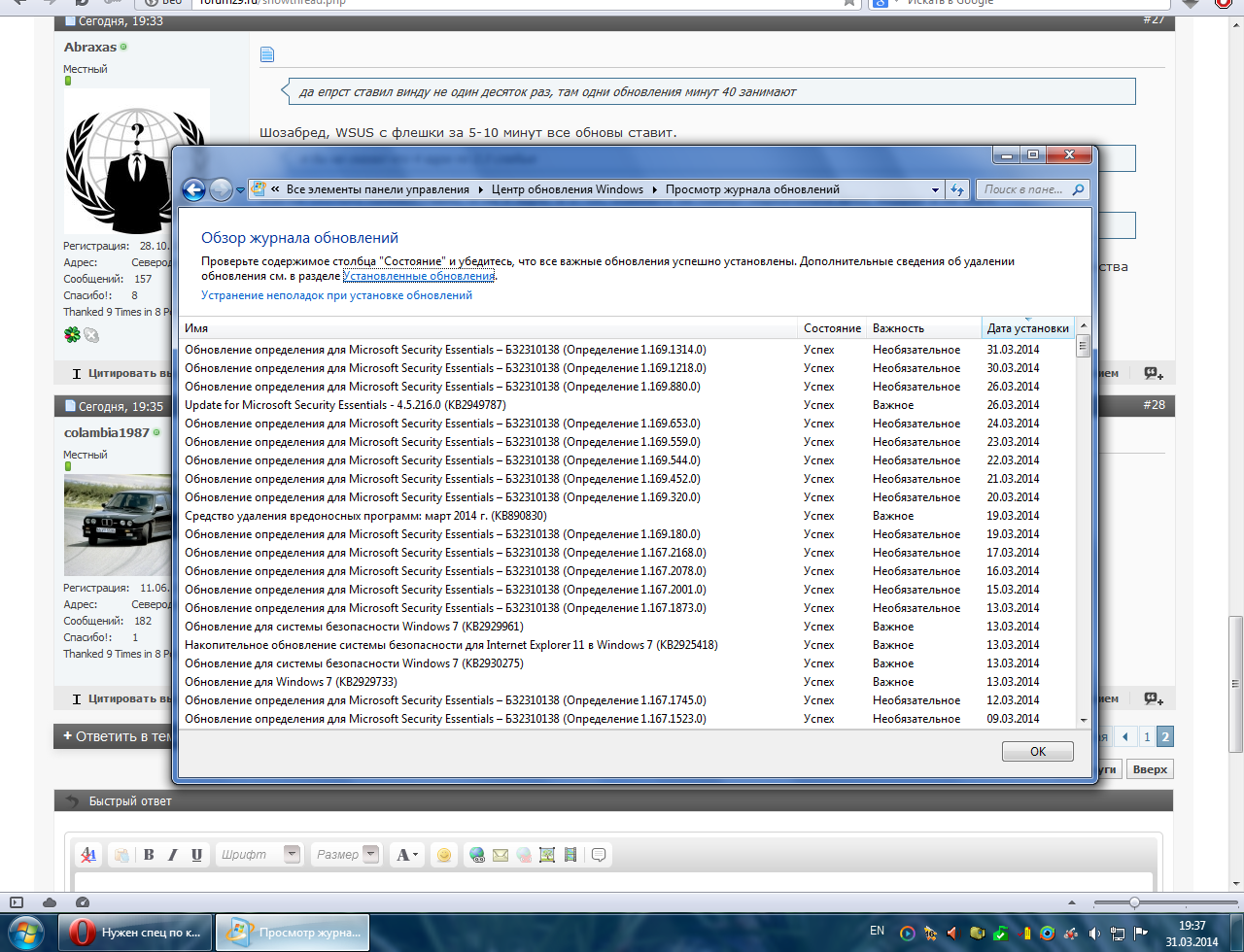1244x952 pixels.
Task: Click multi-quote icon on post #28
Action: [1153, 698]
